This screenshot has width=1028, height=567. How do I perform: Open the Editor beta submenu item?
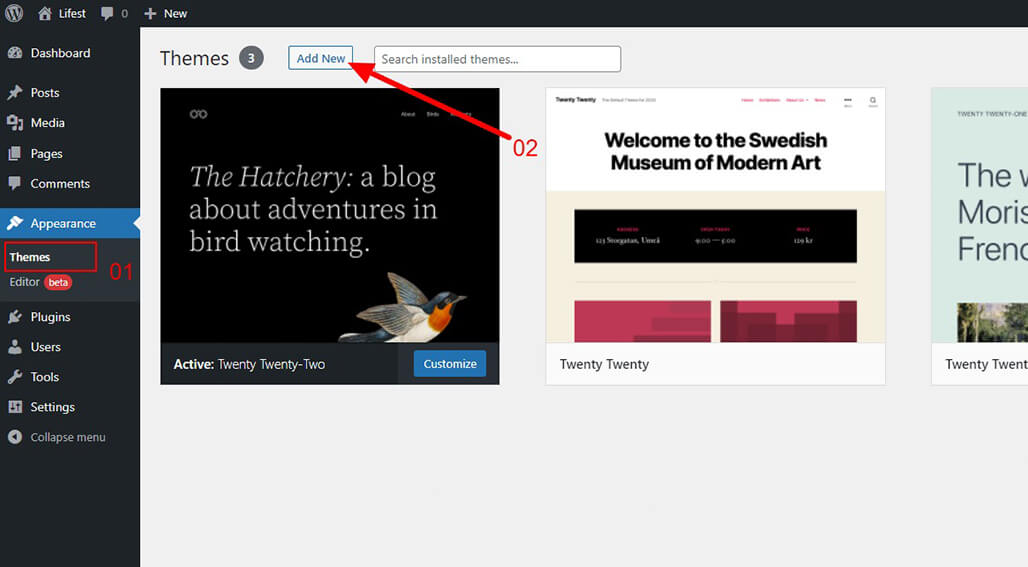coord(41,282)
